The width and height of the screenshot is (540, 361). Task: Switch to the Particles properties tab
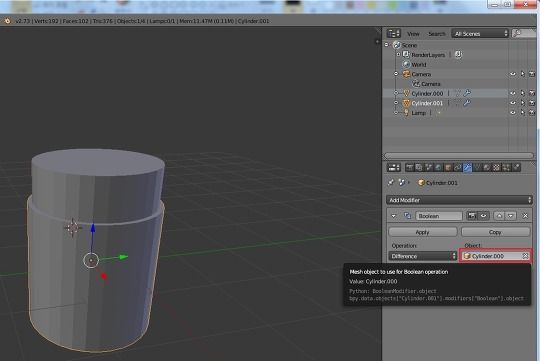(x=506, y=167)
